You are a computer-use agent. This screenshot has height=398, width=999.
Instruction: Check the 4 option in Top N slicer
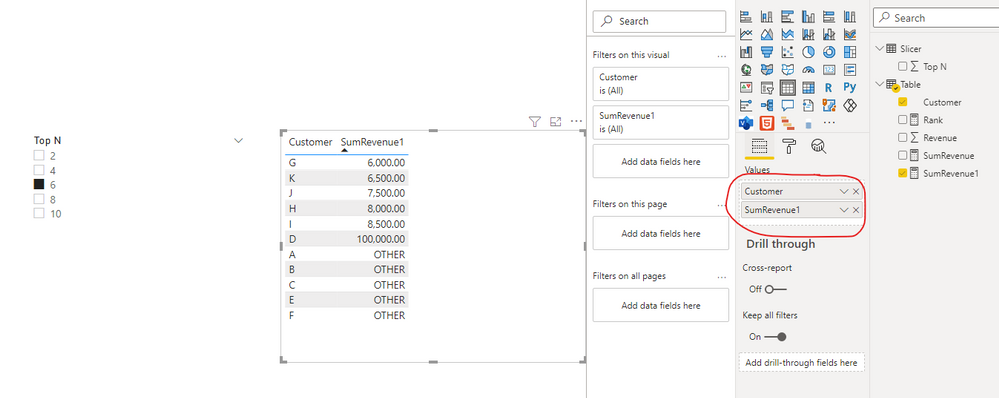coord(39,170)
